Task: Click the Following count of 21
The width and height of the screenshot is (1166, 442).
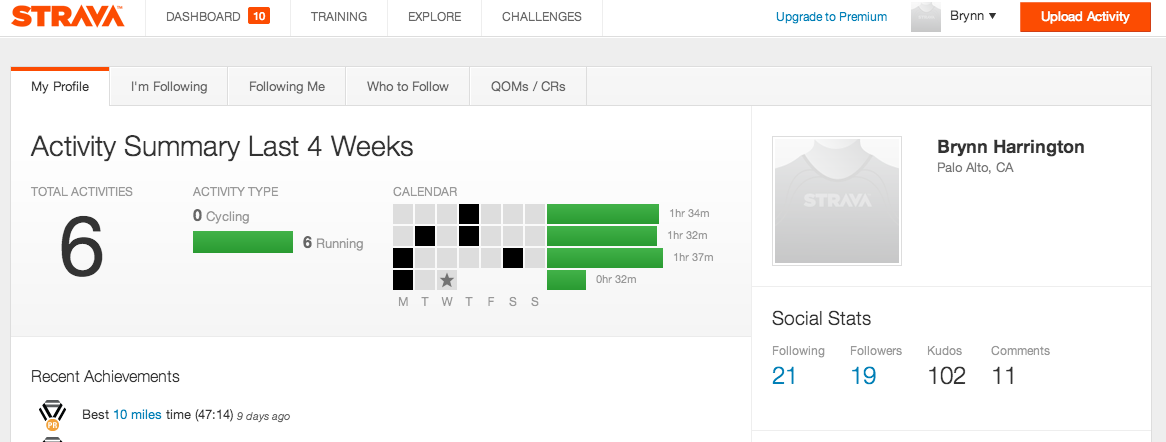Action: click(784, 376)
